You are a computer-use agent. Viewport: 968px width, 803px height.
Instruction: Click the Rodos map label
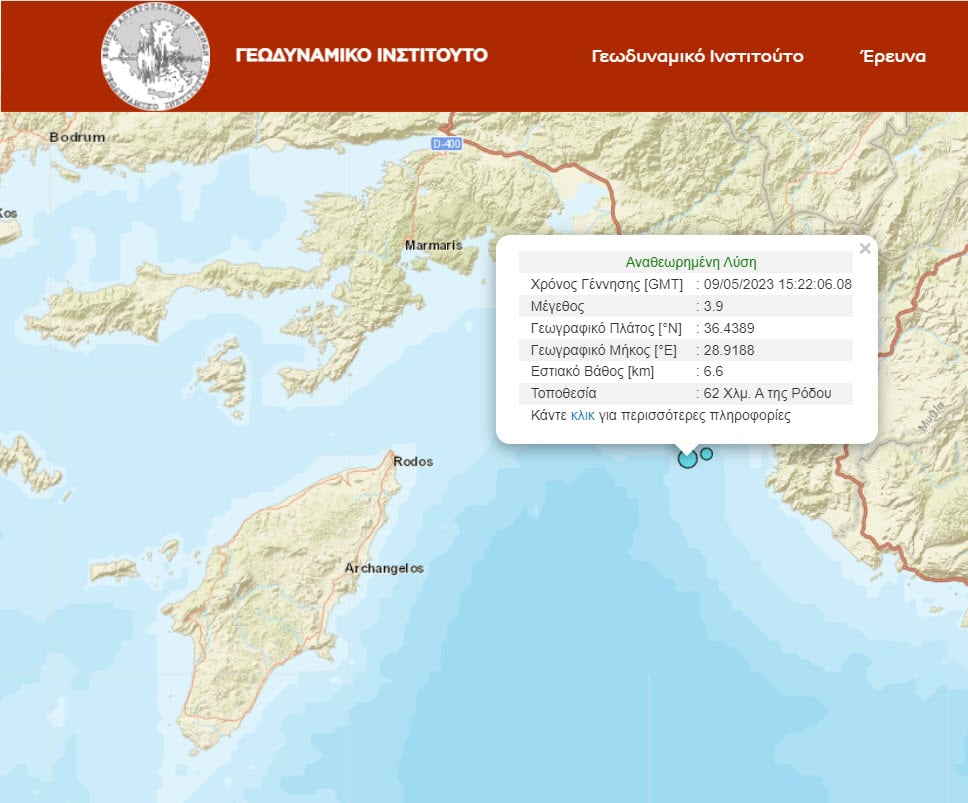click(x=413, y=461)
